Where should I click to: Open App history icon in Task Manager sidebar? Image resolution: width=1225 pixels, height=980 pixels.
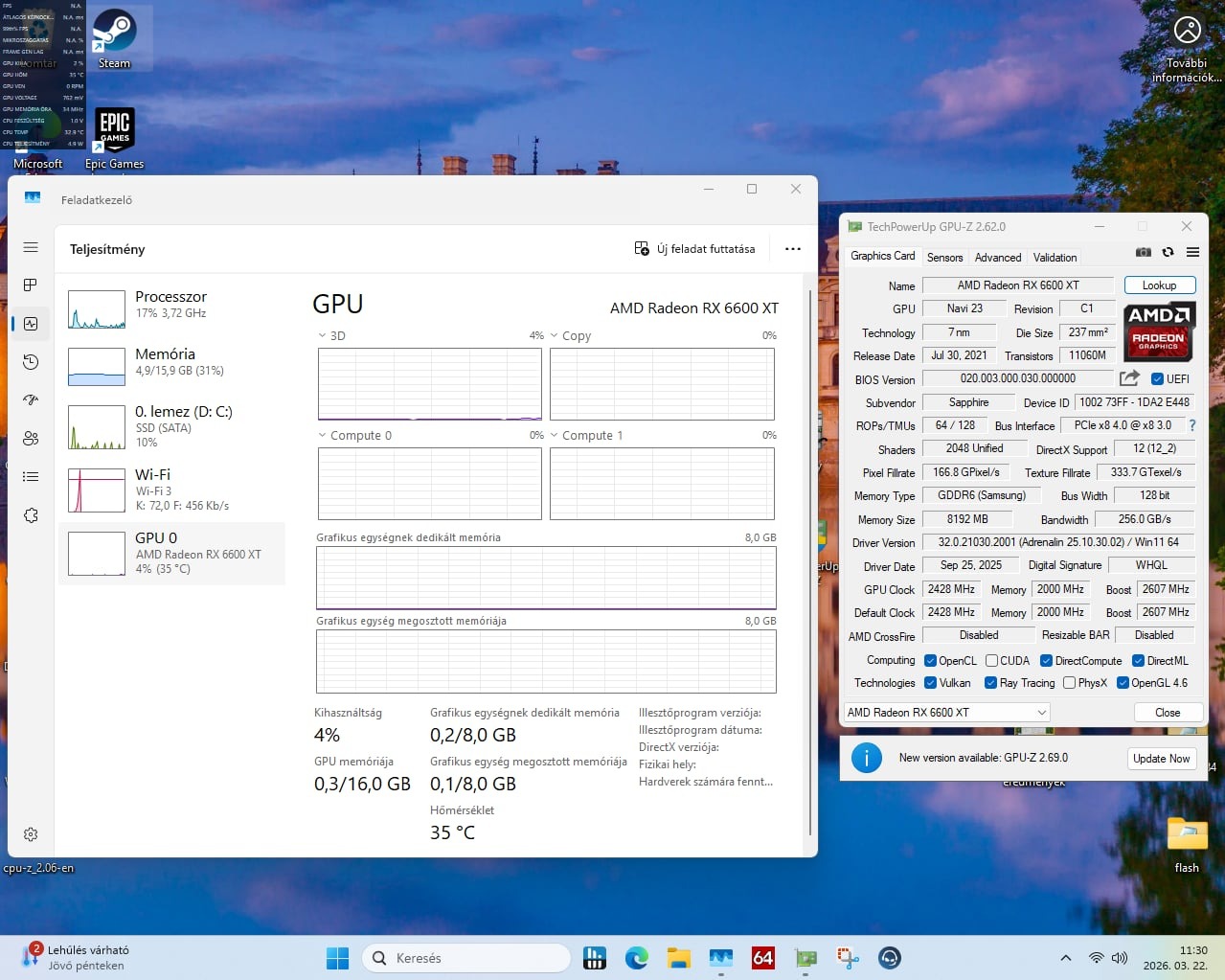point(31,362)
